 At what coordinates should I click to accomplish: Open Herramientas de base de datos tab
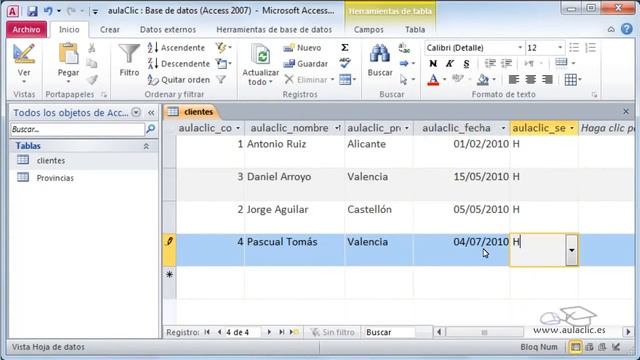[x=274, y=29]
